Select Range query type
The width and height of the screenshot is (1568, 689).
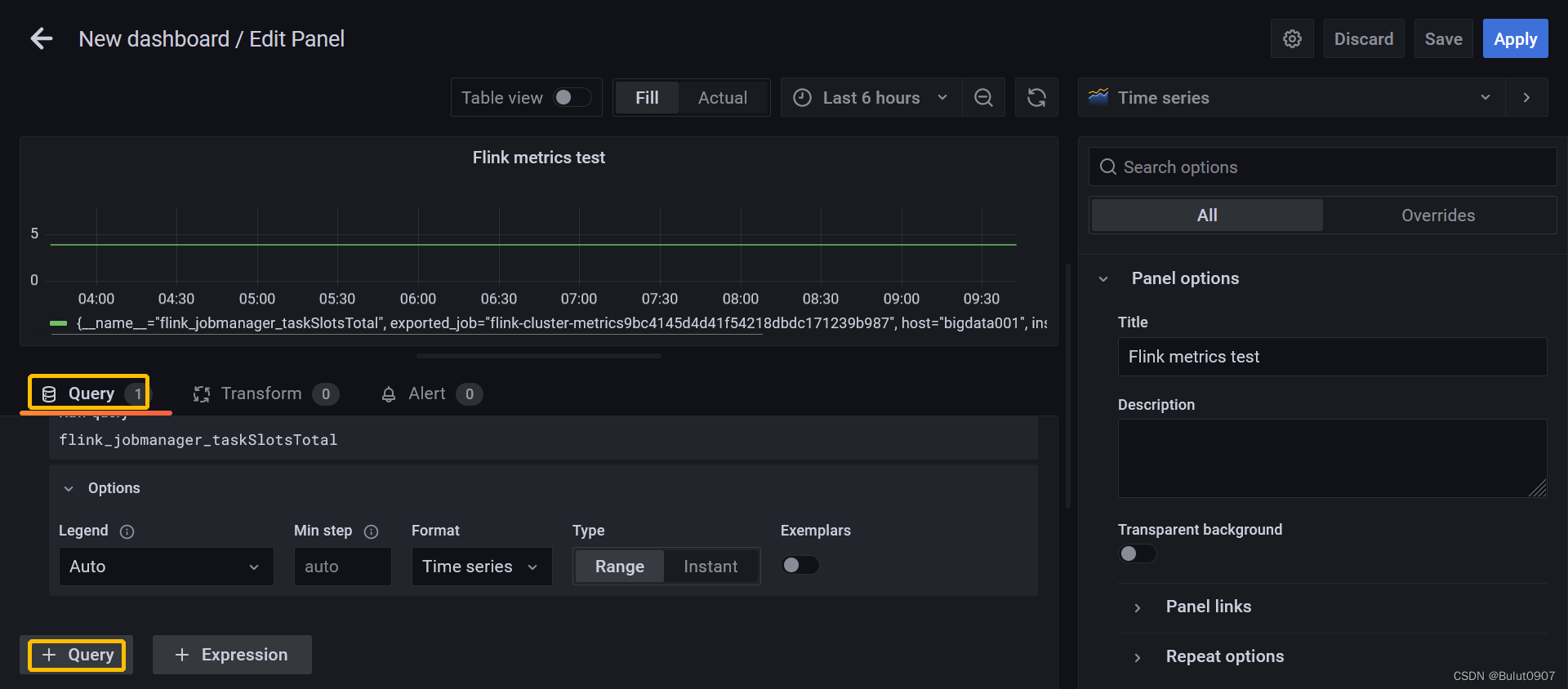coord(620,567)
